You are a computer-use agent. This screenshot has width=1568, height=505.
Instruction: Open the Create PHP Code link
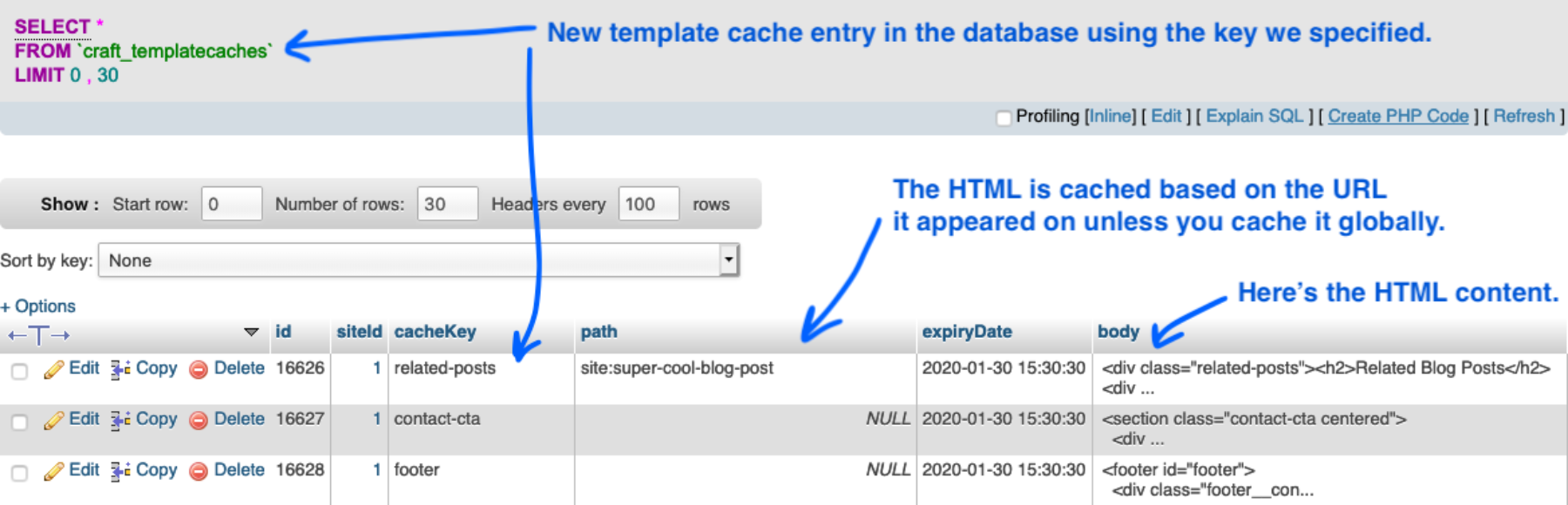(1397, 117)
